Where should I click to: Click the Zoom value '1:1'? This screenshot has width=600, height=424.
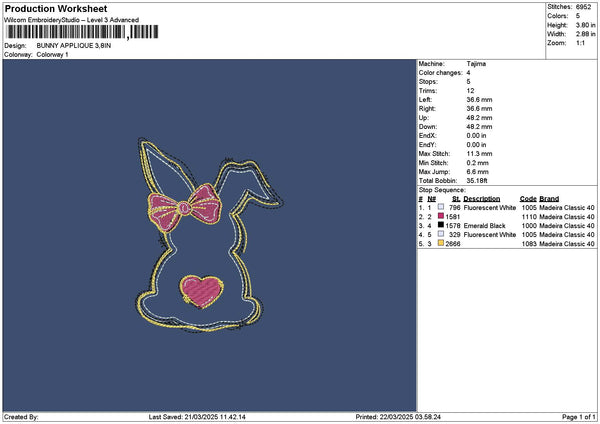coord(580,43)
